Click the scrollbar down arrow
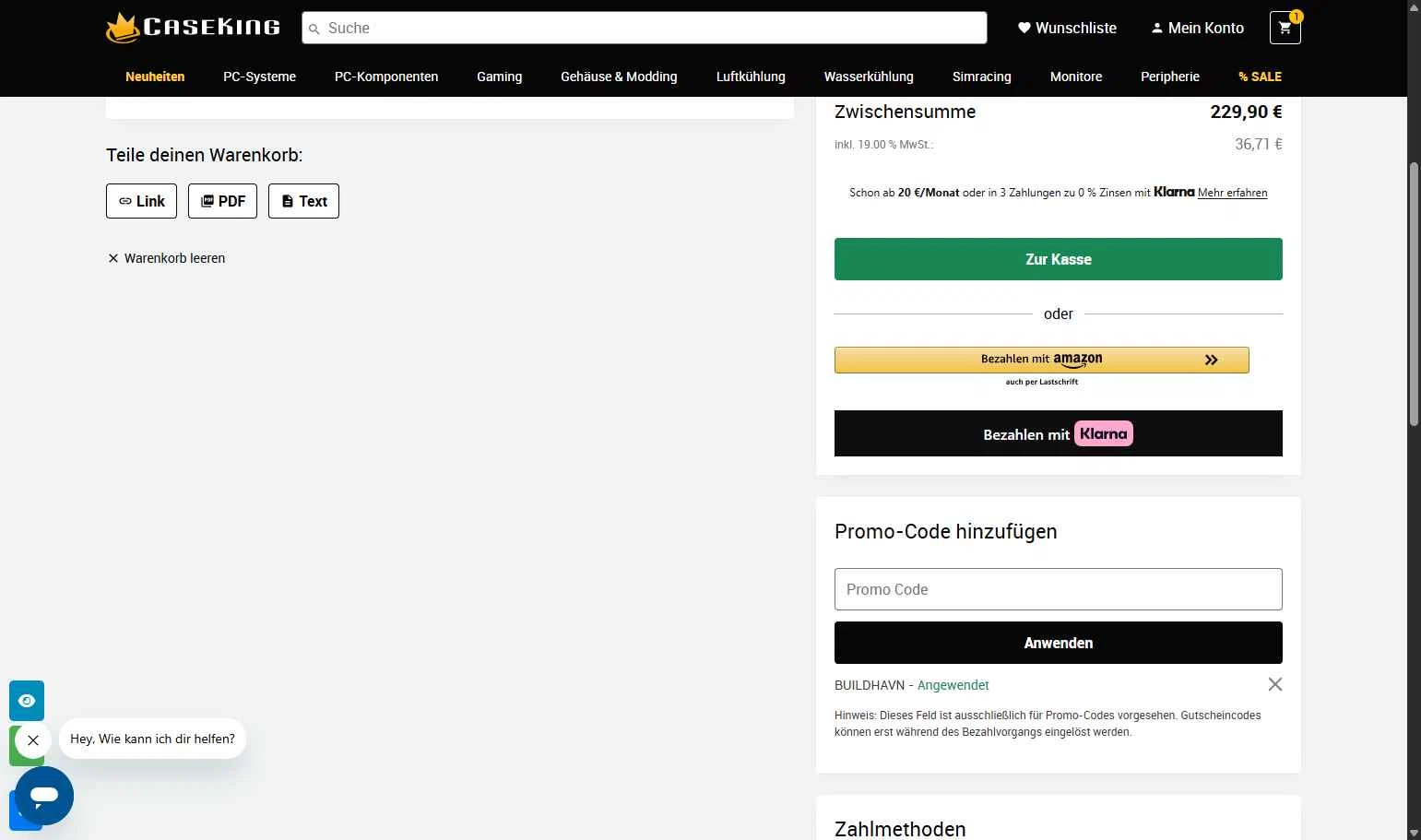This screenshot has height=840, width=1421. (x=1414, y=833)
